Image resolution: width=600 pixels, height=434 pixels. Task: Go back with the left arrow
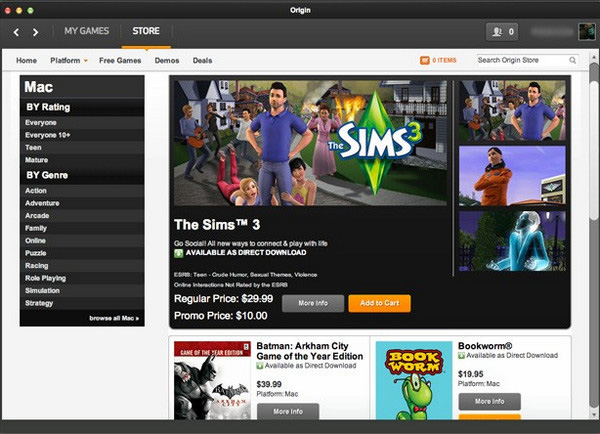pos(16,32)
